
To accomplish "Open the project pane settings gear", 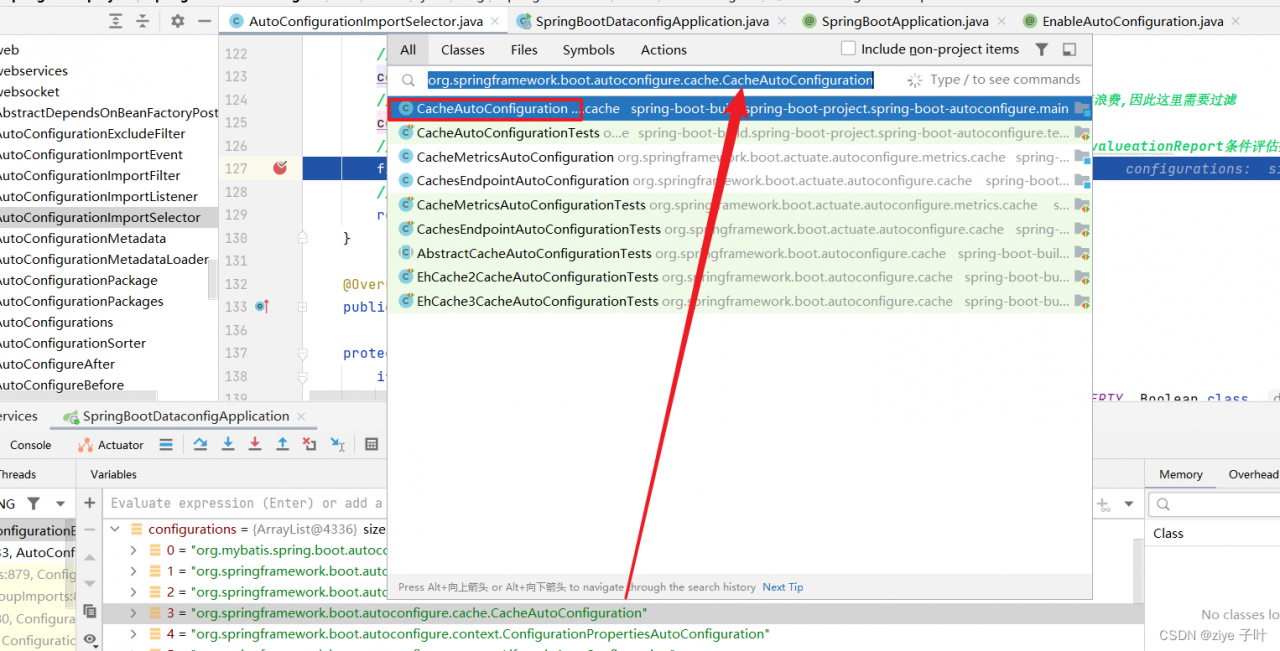I will point(178,21).
